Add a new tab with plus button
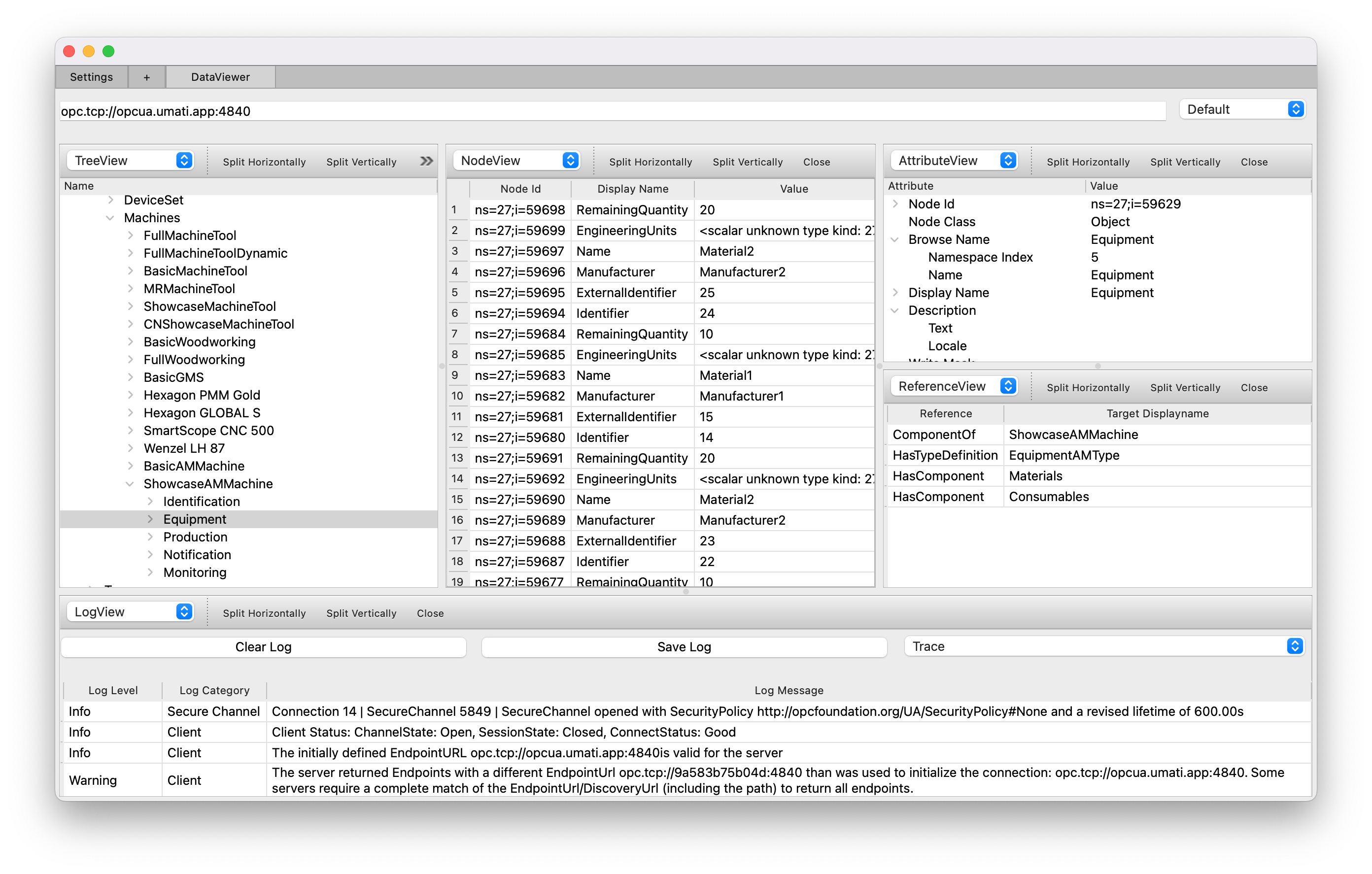The width and height of the screenshot is (1372, 874). pos(146,77)
